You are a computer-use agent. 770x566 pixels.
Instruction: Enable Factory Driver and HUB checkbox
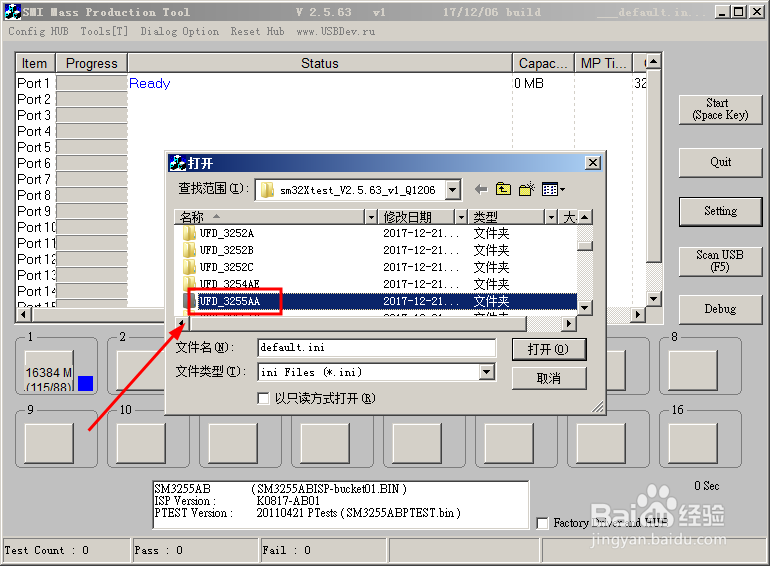point(543,523)
